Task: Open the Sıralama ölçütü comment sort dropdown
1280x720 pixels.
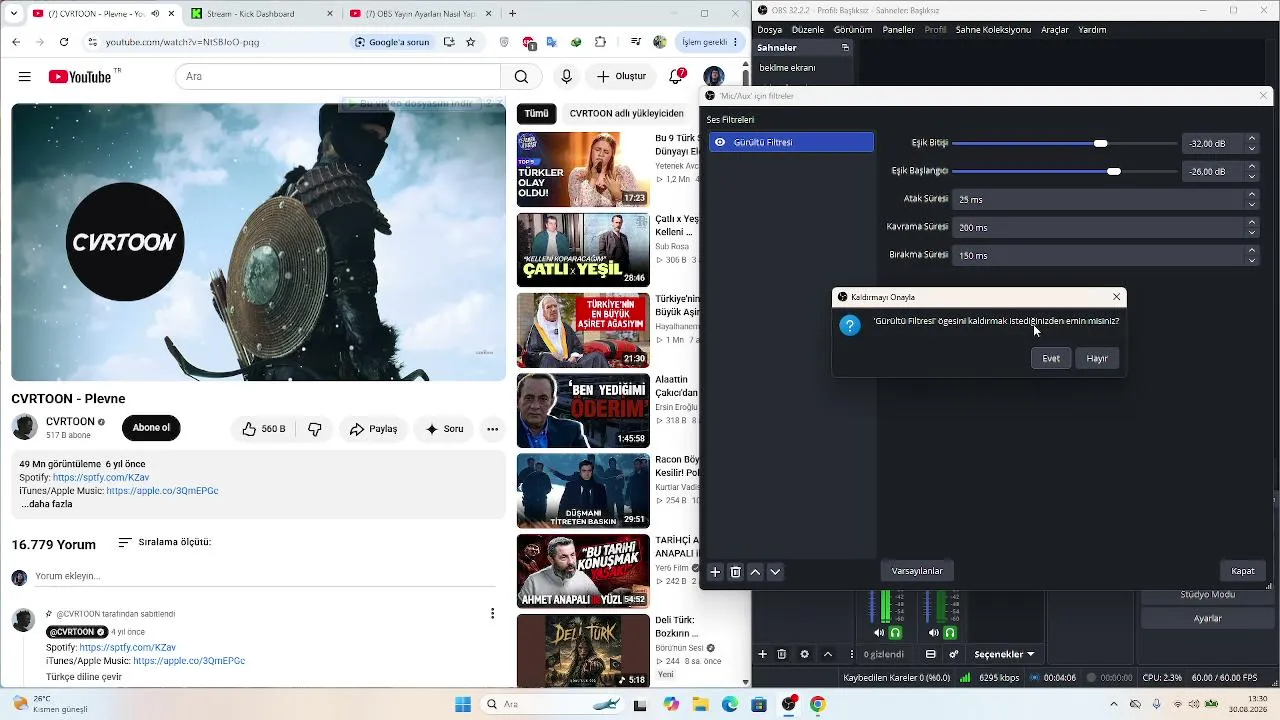Action: coord(164,542)
